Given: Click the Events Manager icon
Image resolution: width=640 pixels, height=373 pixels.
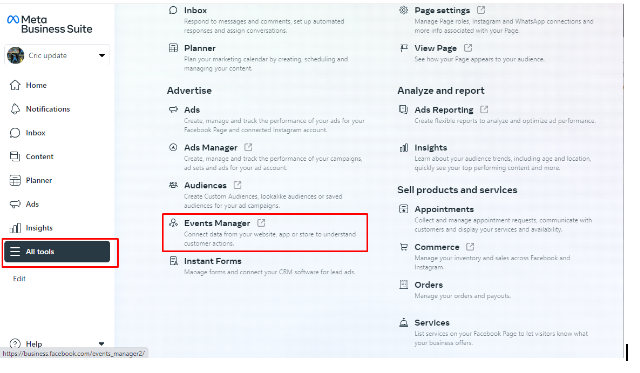Looking at the screenshot, I should click(x=173, y=223).
